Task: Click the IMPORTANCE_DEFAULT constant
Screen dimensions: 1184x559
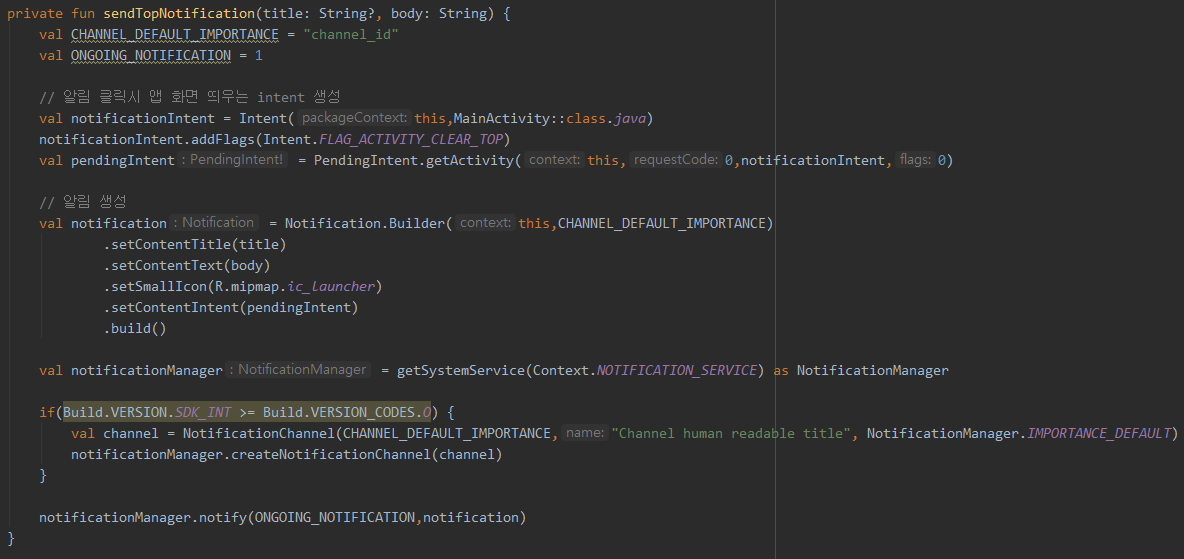Action: pyautogui.click(x=1099, y=433)
